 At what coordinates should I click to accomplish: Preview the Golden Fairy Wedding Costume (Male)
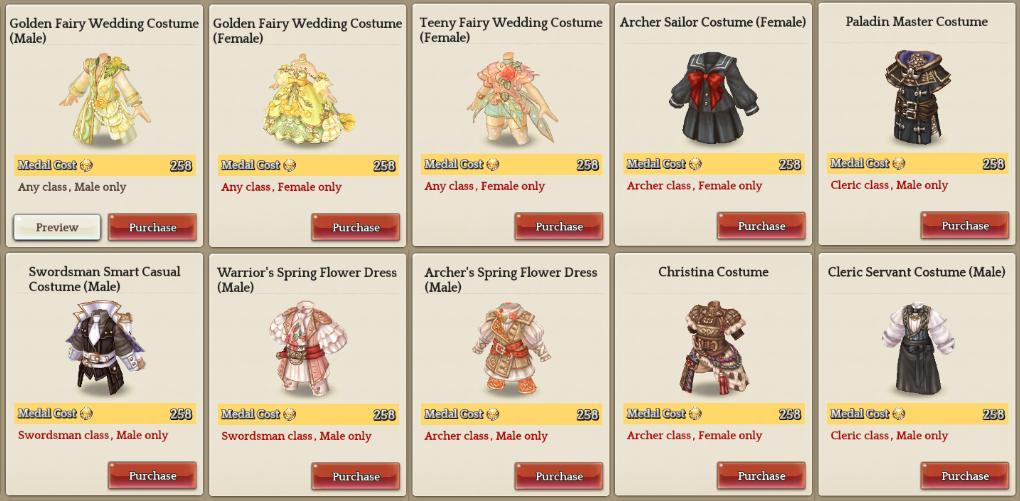(x=57, y=228)
